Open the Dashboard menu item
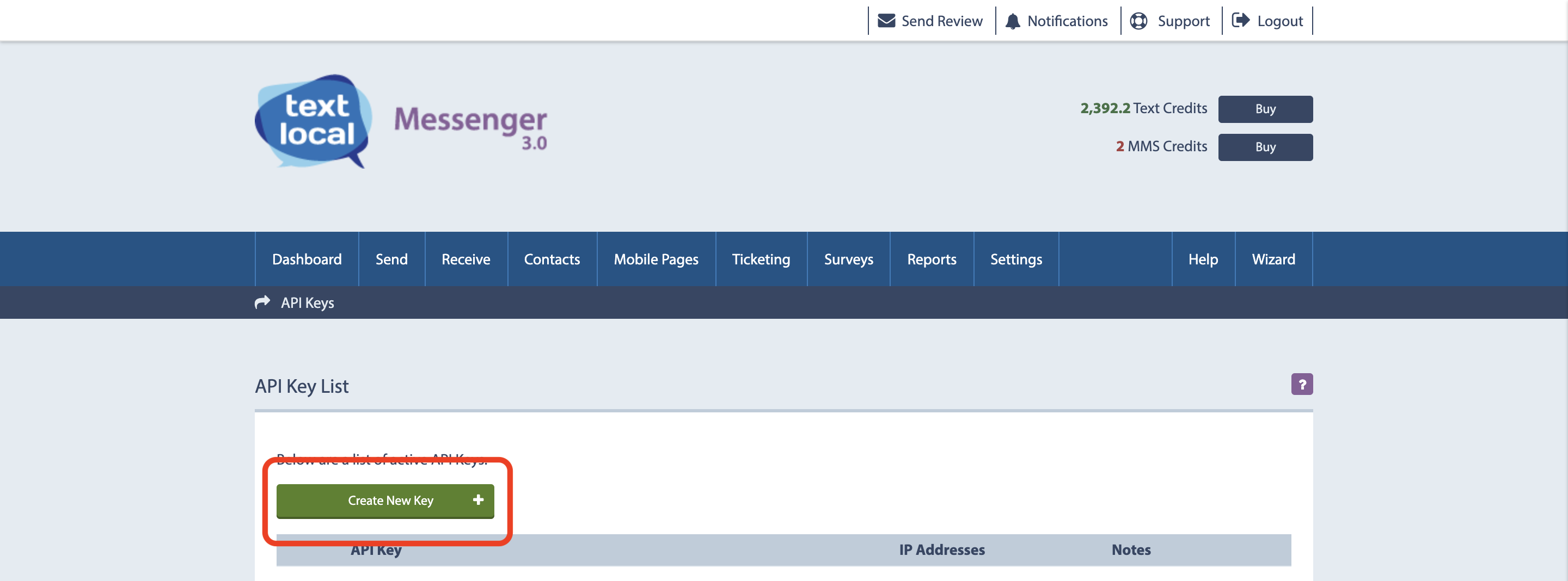 click(306, 258)
